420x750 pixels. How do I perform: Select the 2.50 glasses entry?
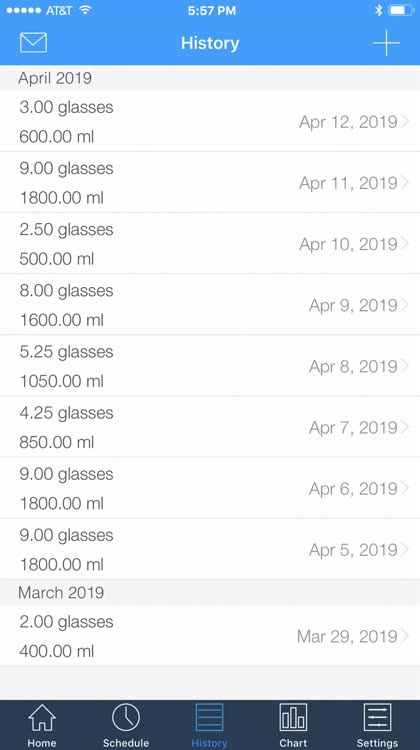(x=210, y=244)
